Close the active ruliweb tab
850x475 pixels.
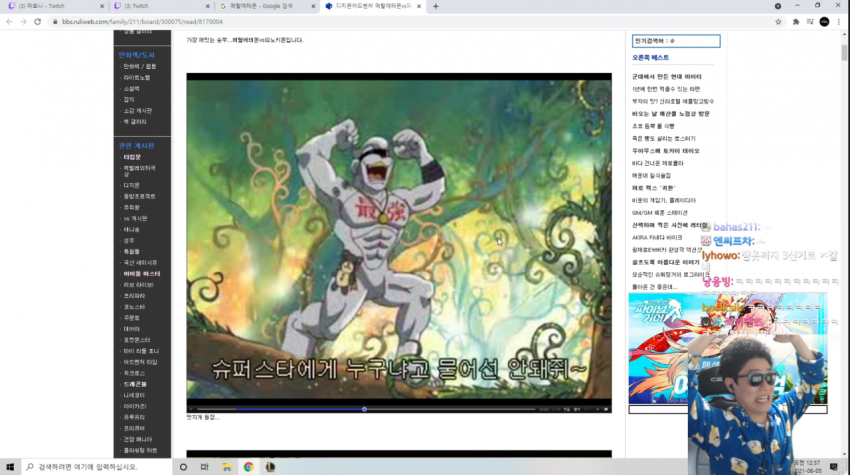pos(418,6)
